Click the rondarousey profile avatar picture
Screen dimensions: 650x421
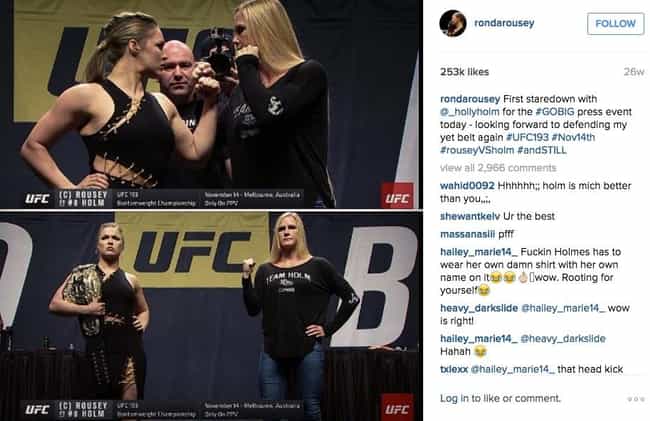click(x=453, y=23)
